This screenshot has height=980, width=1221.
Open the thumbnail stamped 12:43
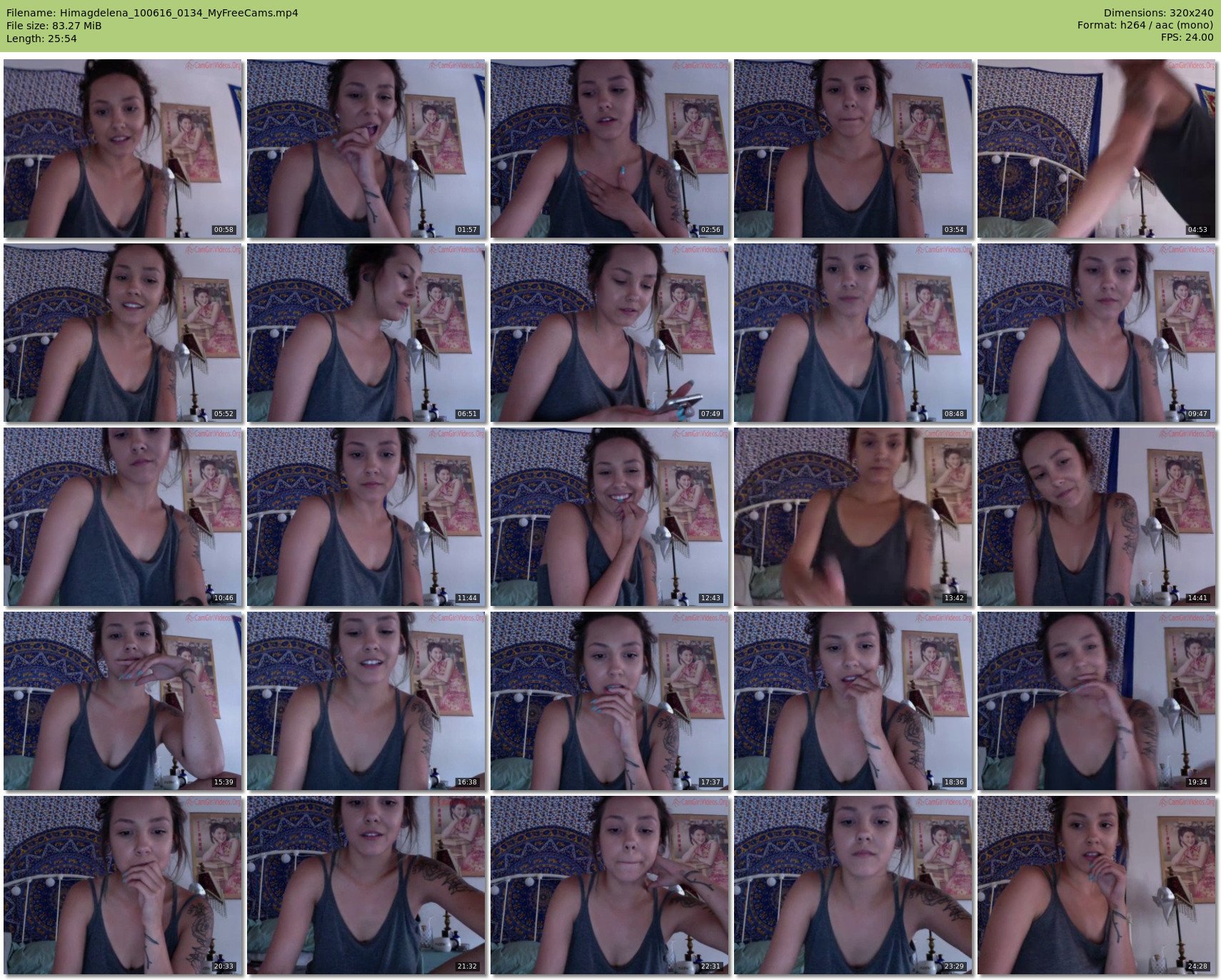610,517
